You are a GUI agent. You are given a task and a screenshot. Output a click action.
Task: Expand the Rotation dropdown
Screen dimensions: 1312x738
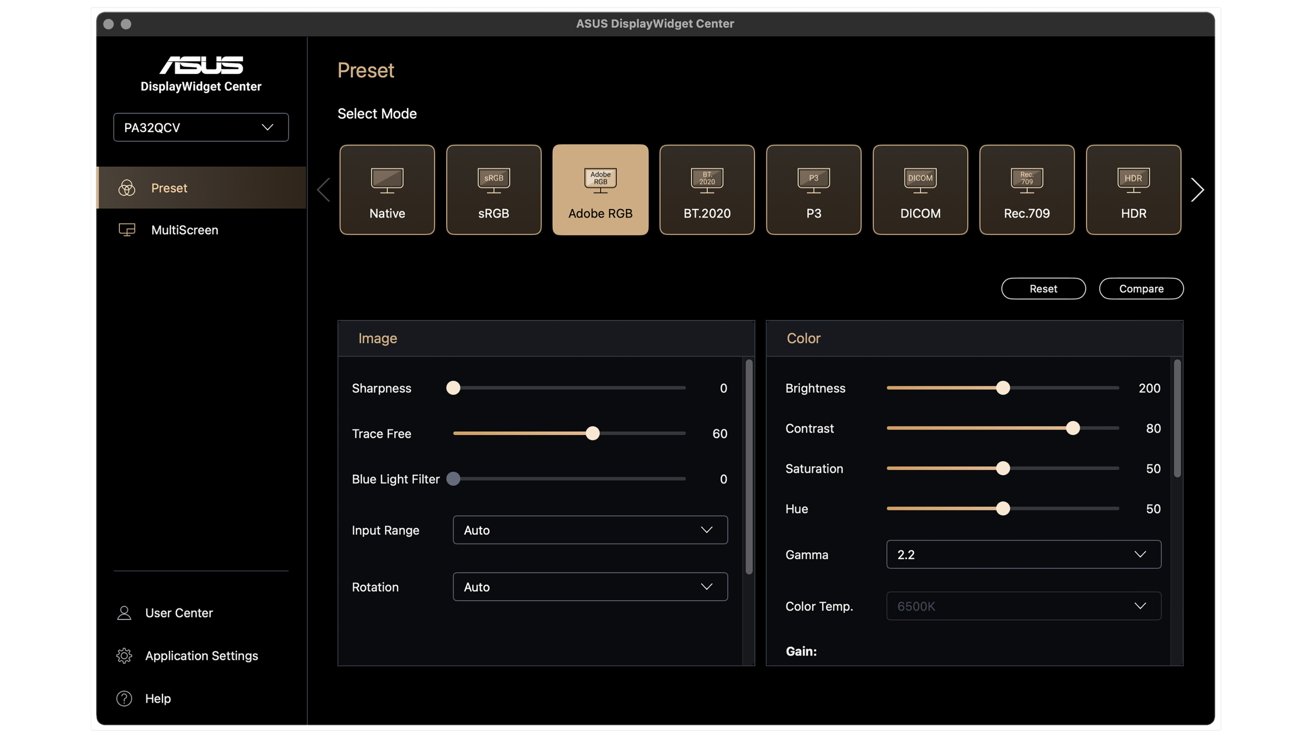[x=590, y=587]
